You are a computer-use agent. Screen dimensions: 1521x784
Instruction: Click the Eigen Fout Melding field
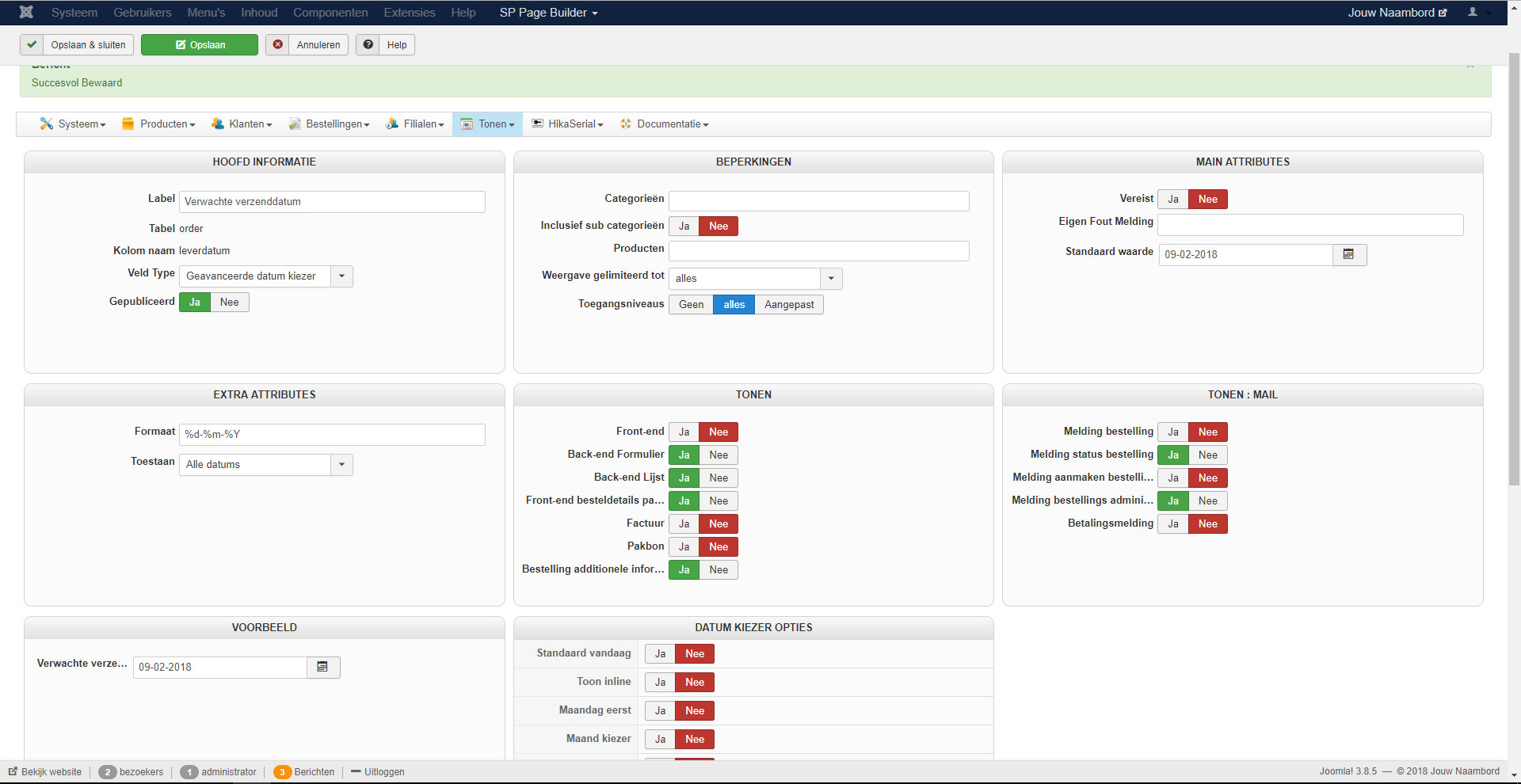[1310, 224]
